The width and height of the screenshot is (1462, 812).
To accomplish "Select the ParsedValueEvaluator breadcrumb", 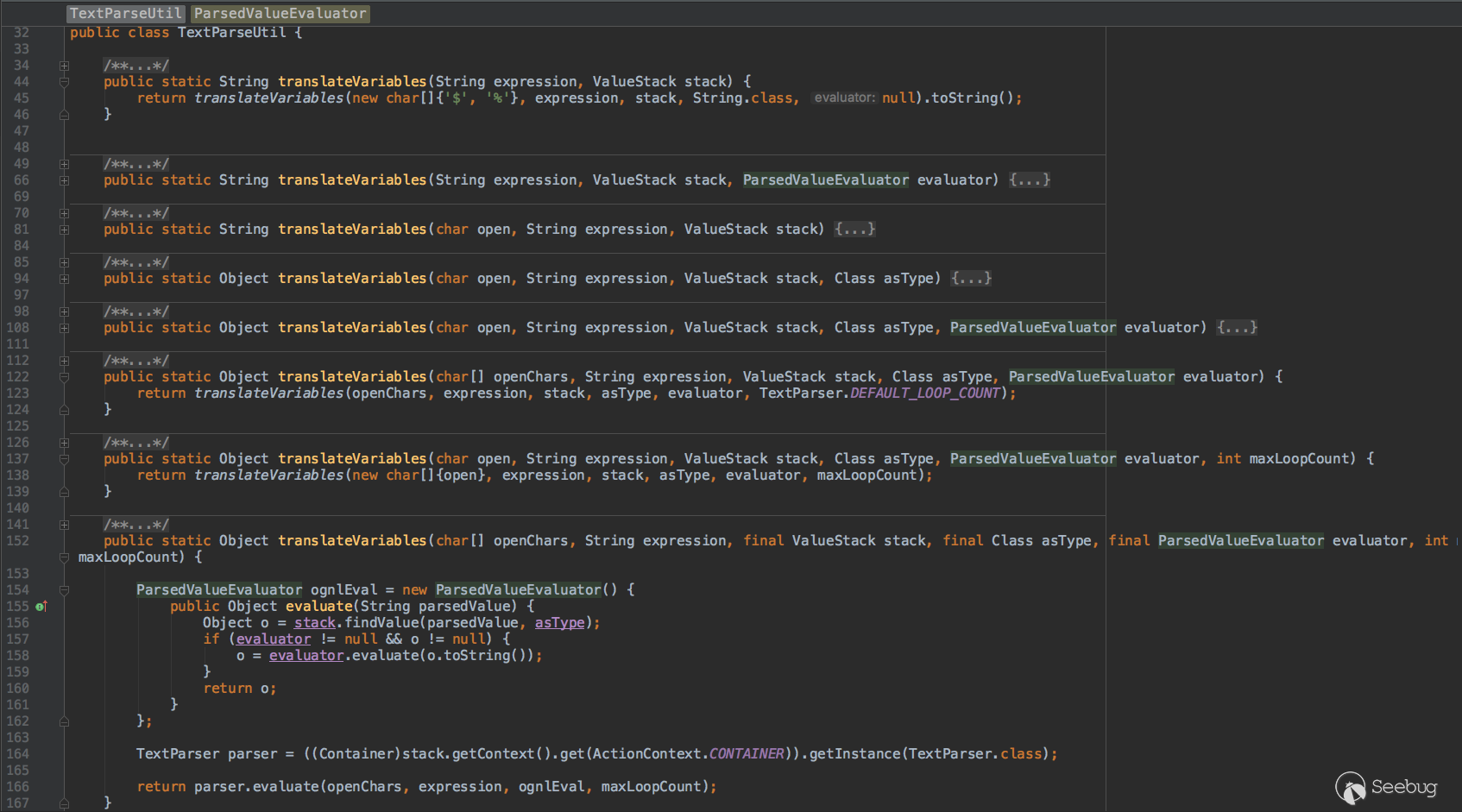I will pyautogui.click(x=280, y=13).
